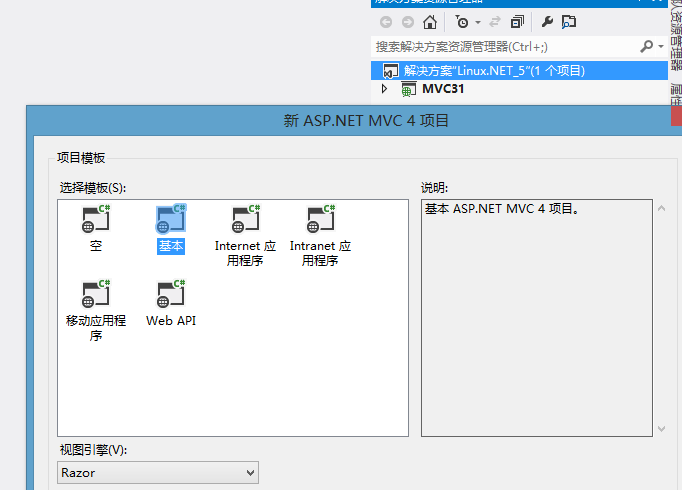Click the magnifier search icon in Solution Explorer

(x=647, y=46)
